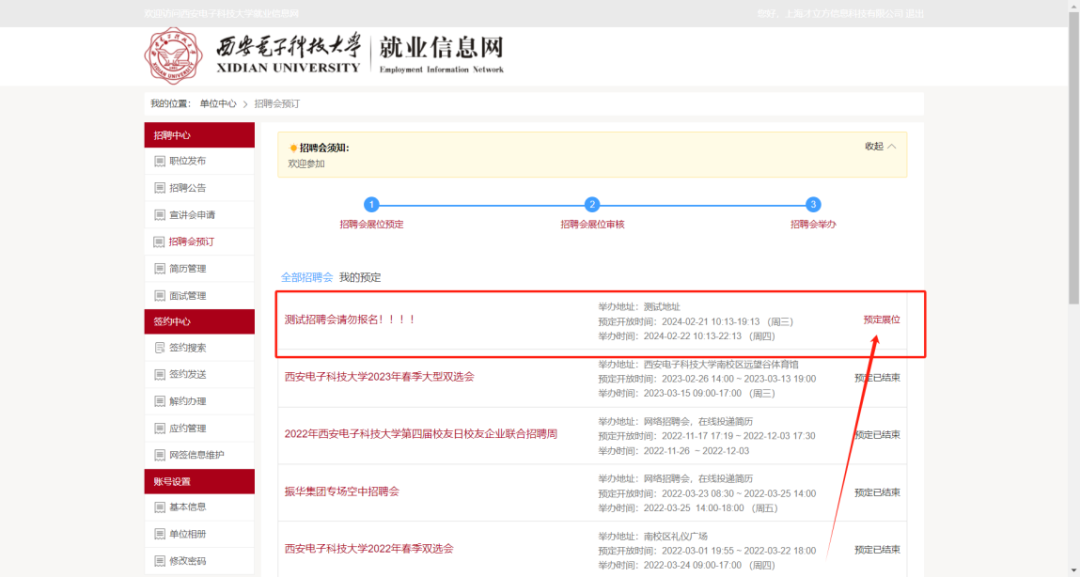
Task: Click 单位中心 in the breadcrumb
Action: (x=218, y=104)
